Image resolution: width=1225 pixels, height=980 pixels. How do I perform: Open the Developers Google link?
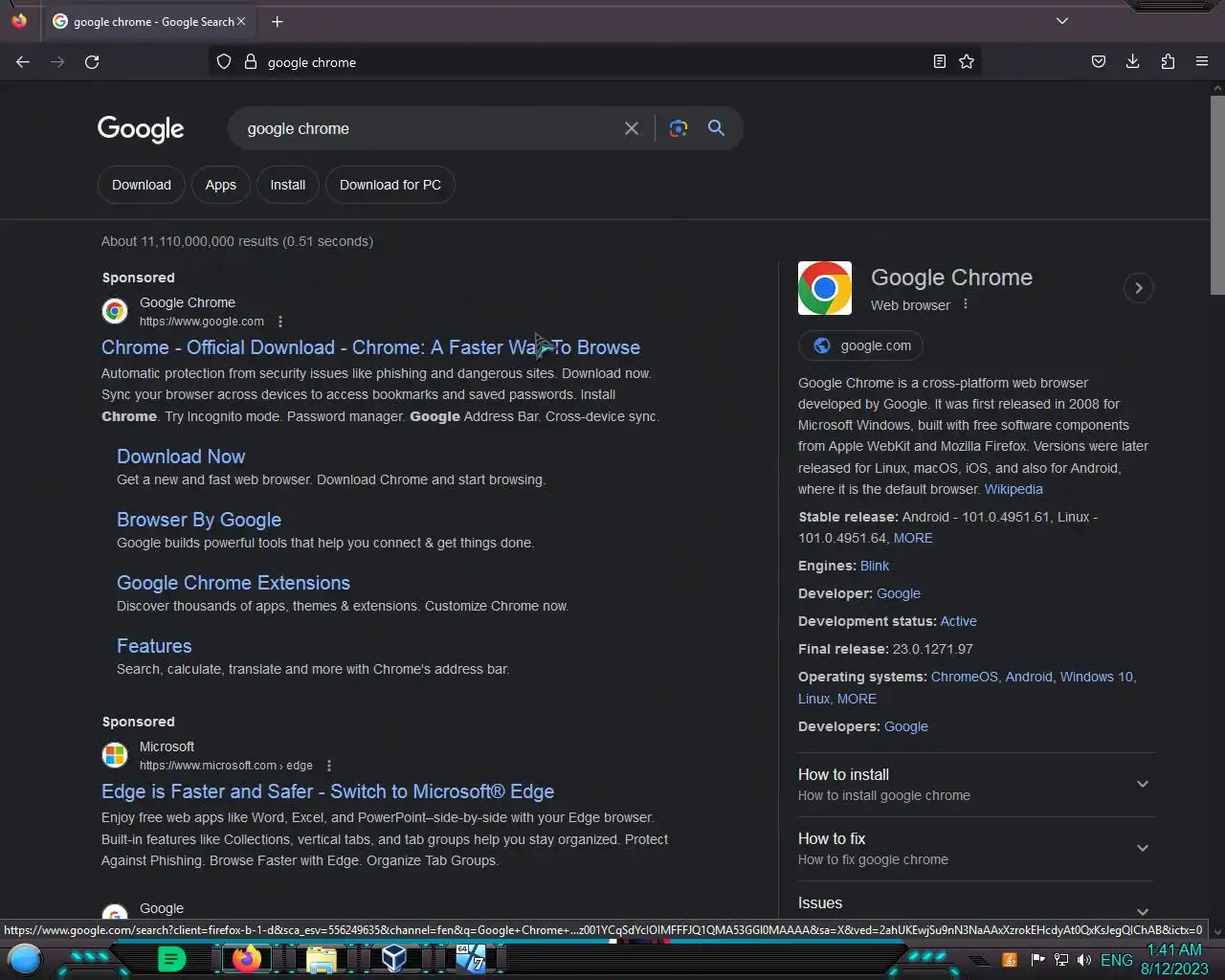906,726
